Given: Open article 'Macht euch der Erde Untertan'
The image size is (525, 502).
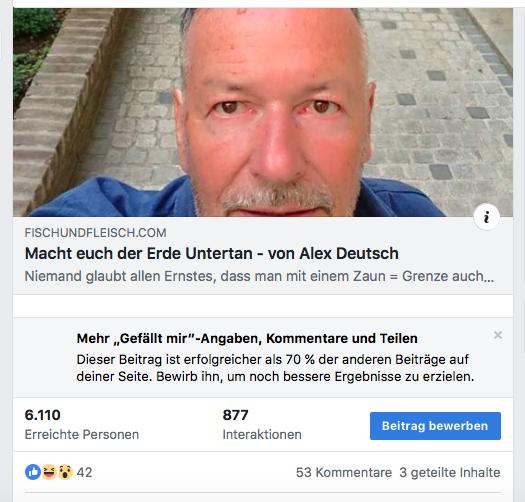Looking at the screenshot, I should tap(212, 254).
